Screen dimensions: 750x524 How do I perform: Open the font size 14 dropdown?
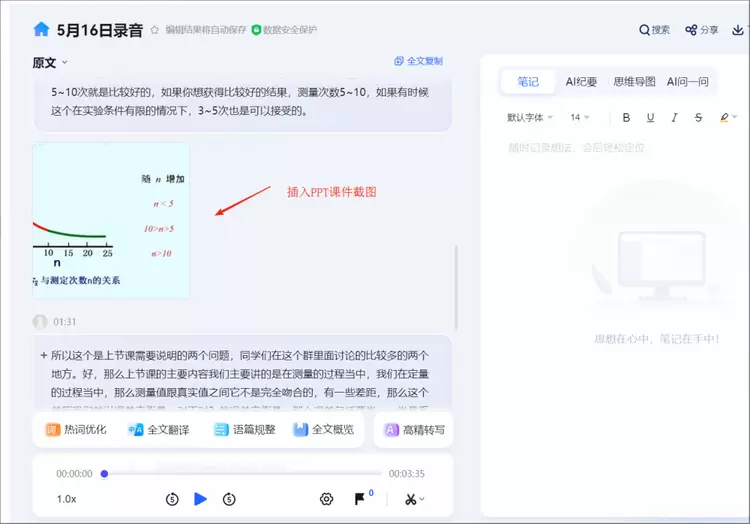[581, 118]
